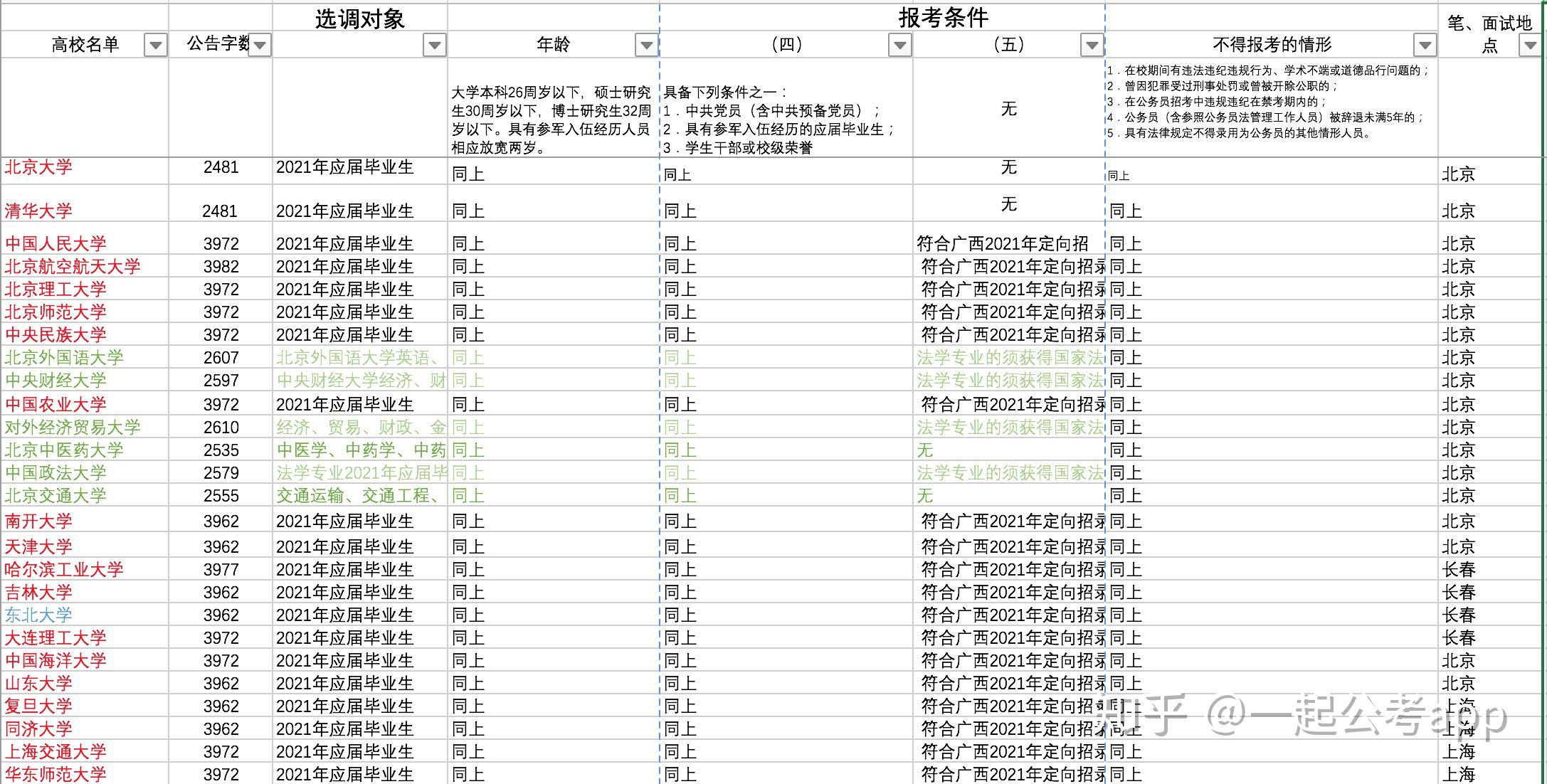The width and height of the screenshot is (1547, 784).
Task: Click the cell starting 中央财经大学经济、财
Action: 360,380
